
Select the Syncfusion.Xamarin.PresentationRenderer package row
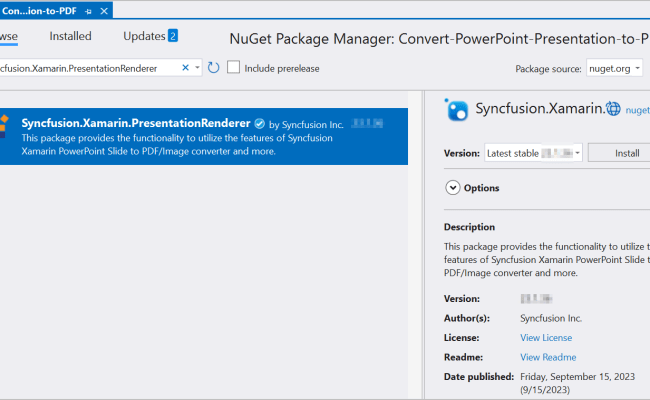(204, 137)
